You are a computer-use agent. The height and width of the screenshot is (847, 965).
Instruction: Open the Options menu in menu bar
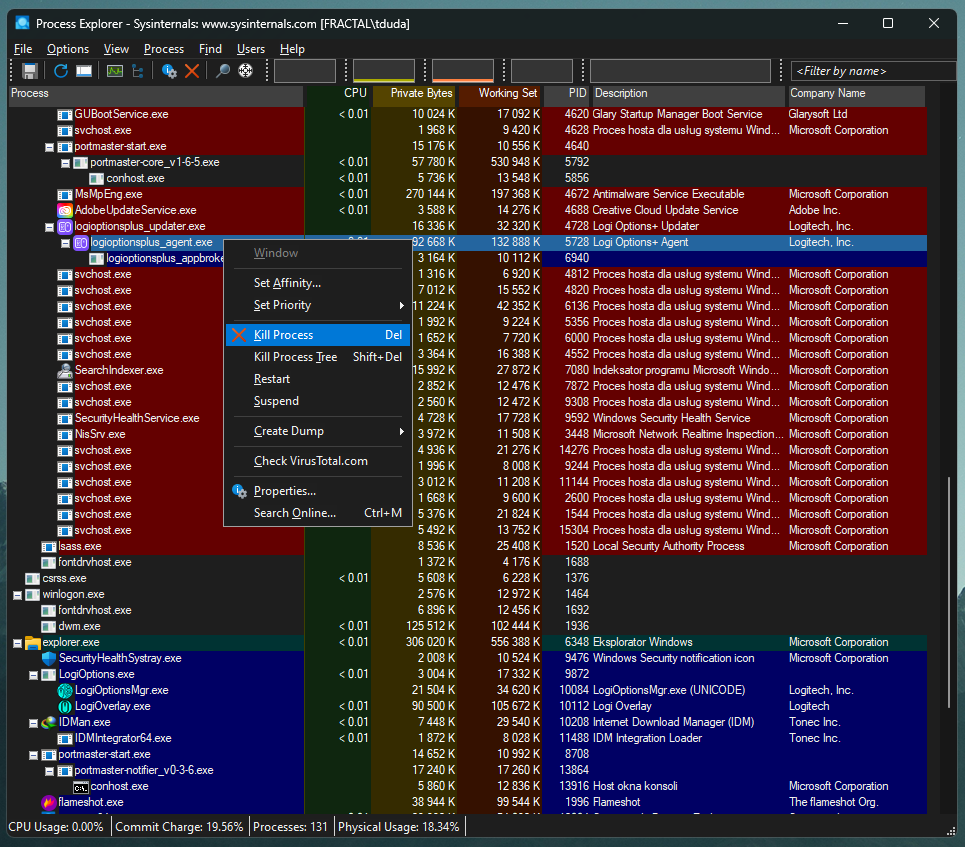[x=68, y=49]
